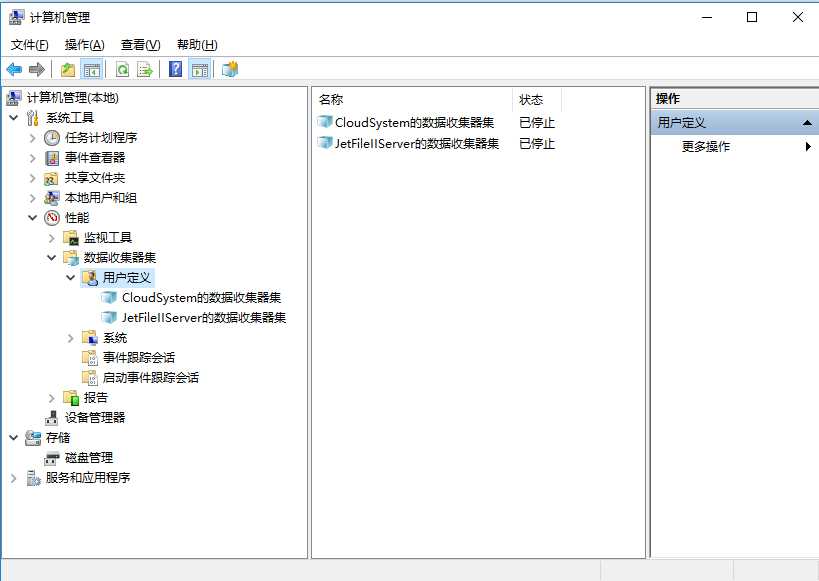Select the 设备管理器 tree item
819x581 pixels.
[95, 417]
